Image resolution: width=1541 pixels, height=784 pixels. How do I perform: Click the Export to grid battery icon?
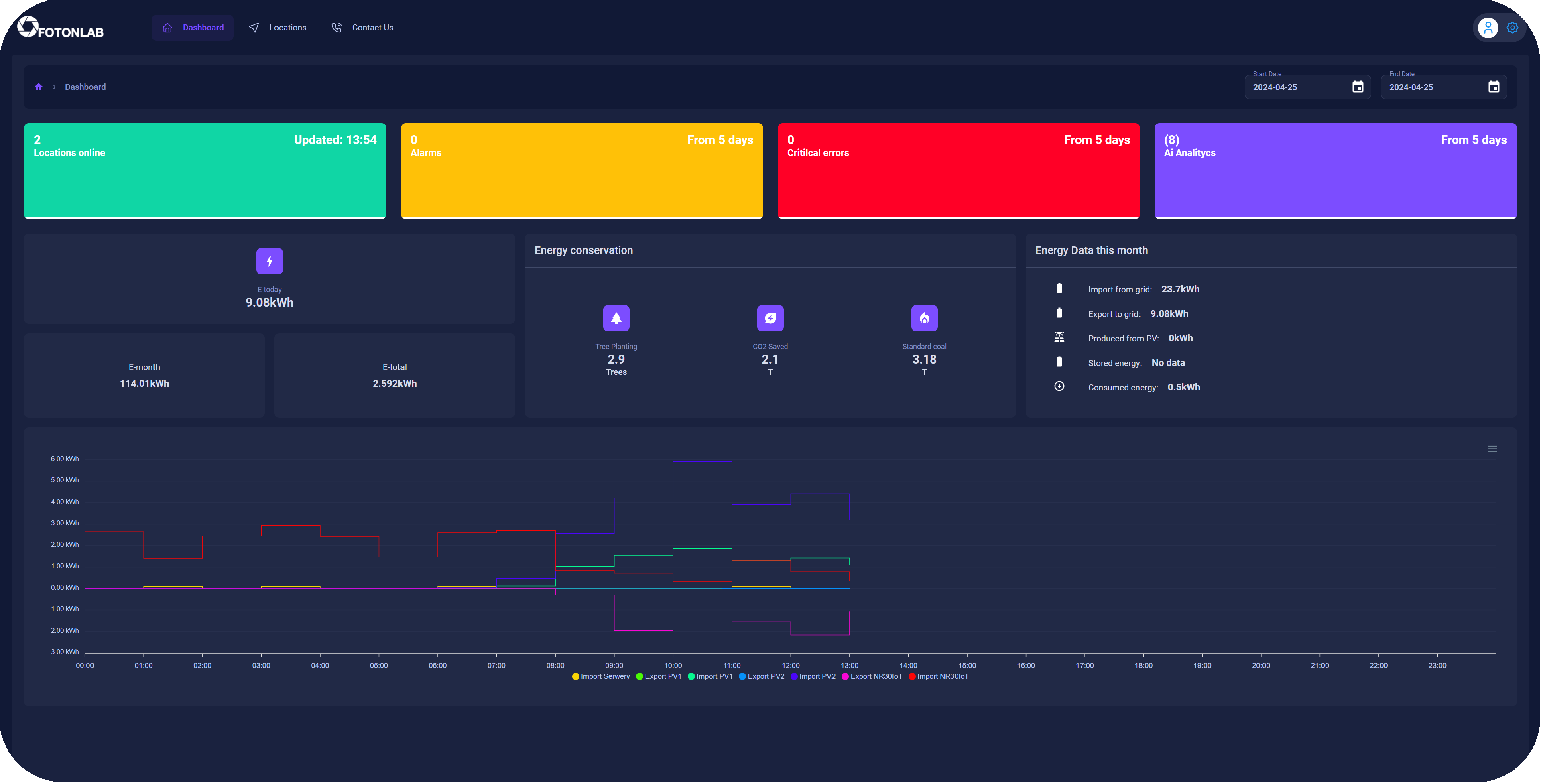click(1059, 313)
